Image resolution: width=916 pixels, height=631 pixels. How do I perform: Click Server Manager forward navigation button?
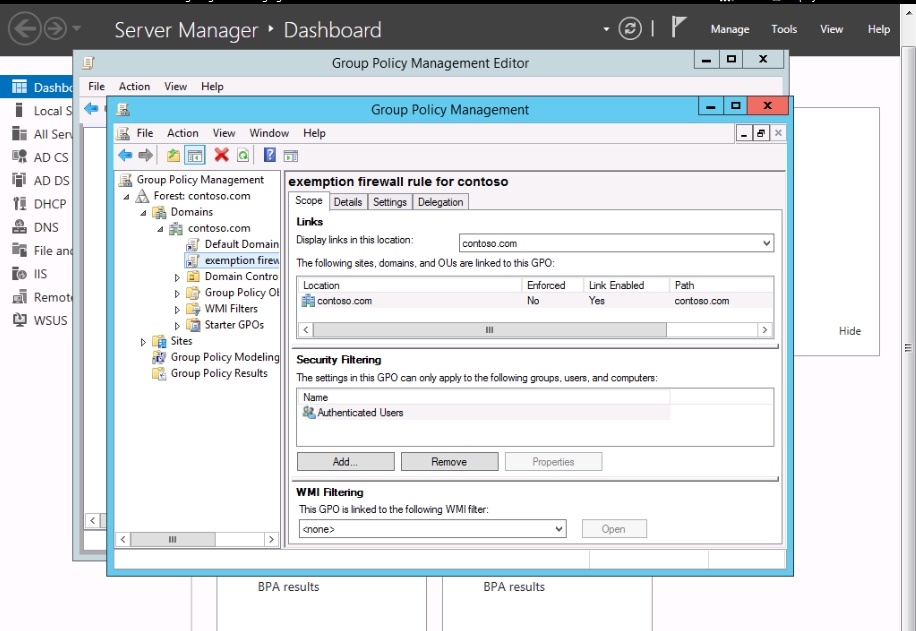coord(55,29)
